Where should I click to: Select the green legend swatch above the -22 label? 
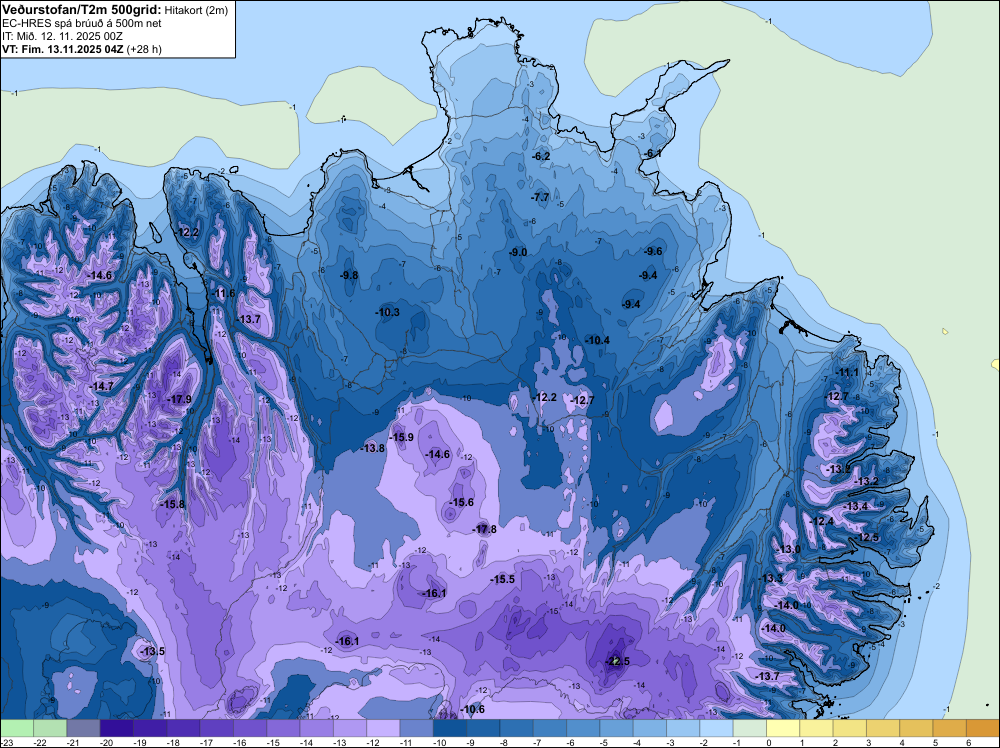pos(49,728)
